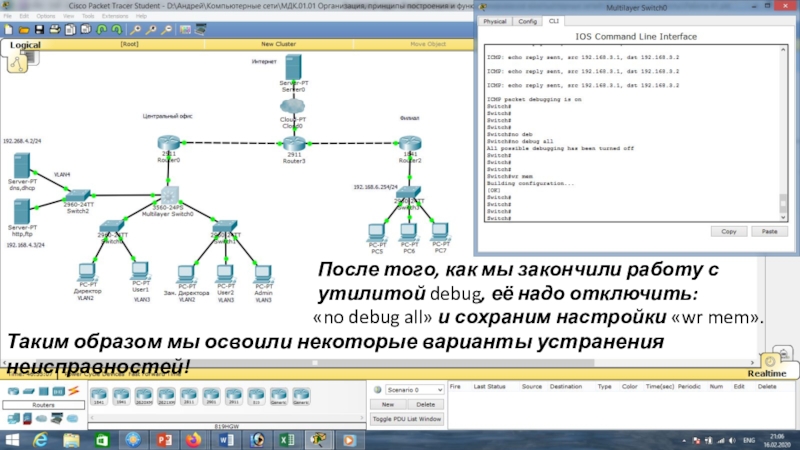Click the New scenario button
Image resolution: width=800 pixels, height=450 pixels.
coord(388,405)
